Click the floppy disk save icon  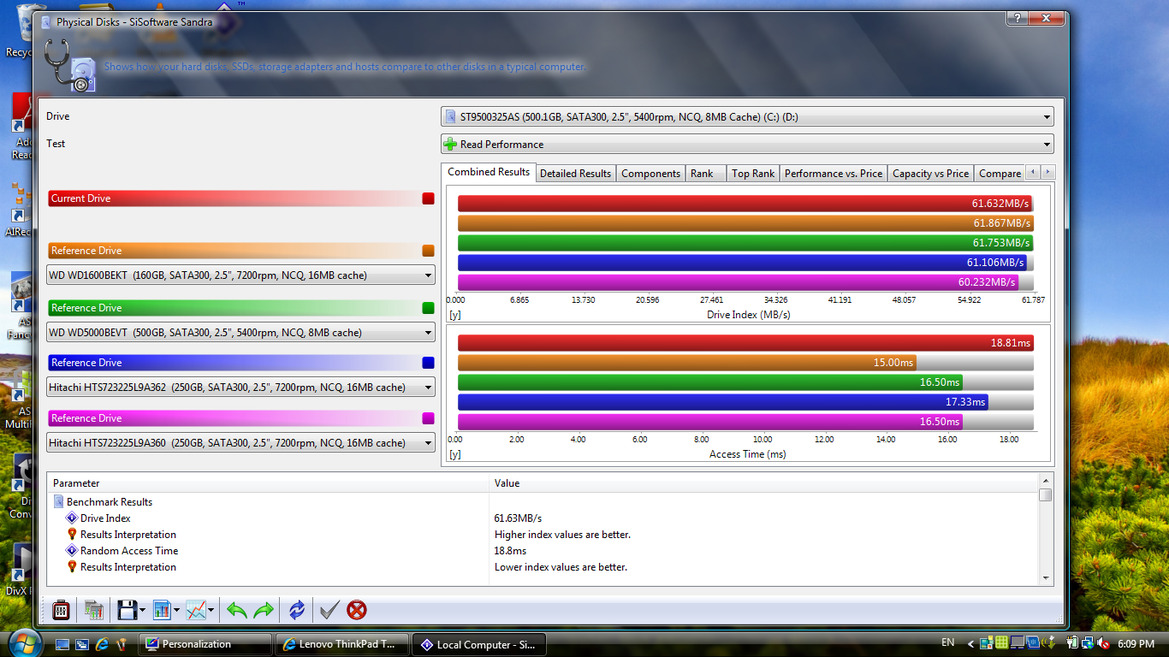[126, 610]
